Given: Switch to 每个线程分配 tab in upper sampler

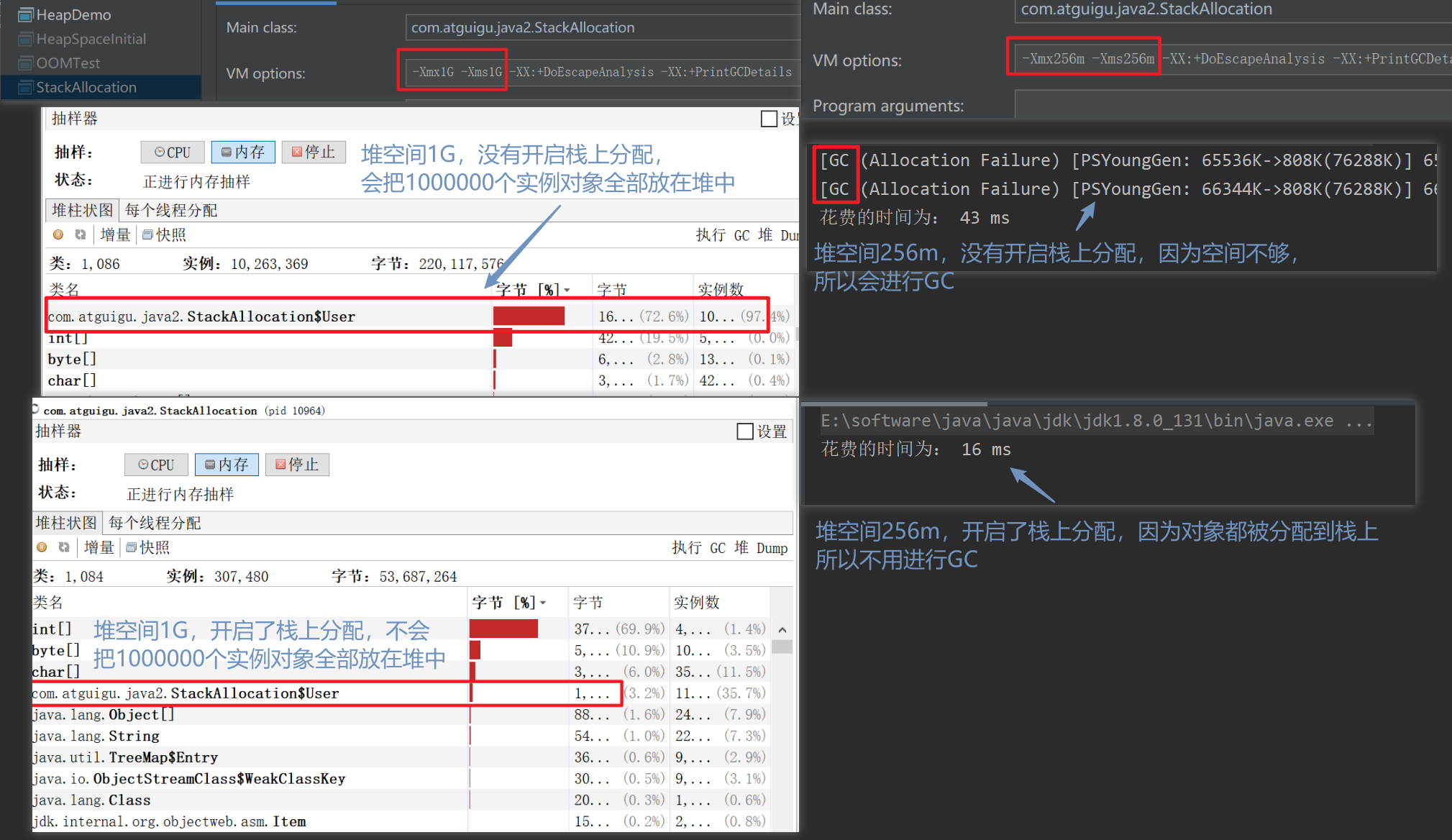Looking at the screenshot, I should point(171,210).
